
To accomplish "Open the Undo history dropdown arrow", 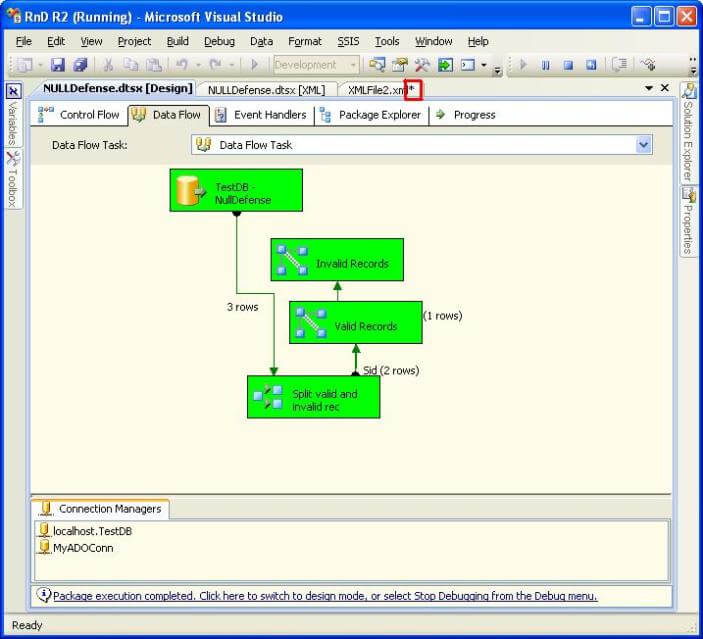I will coord(198,65).
